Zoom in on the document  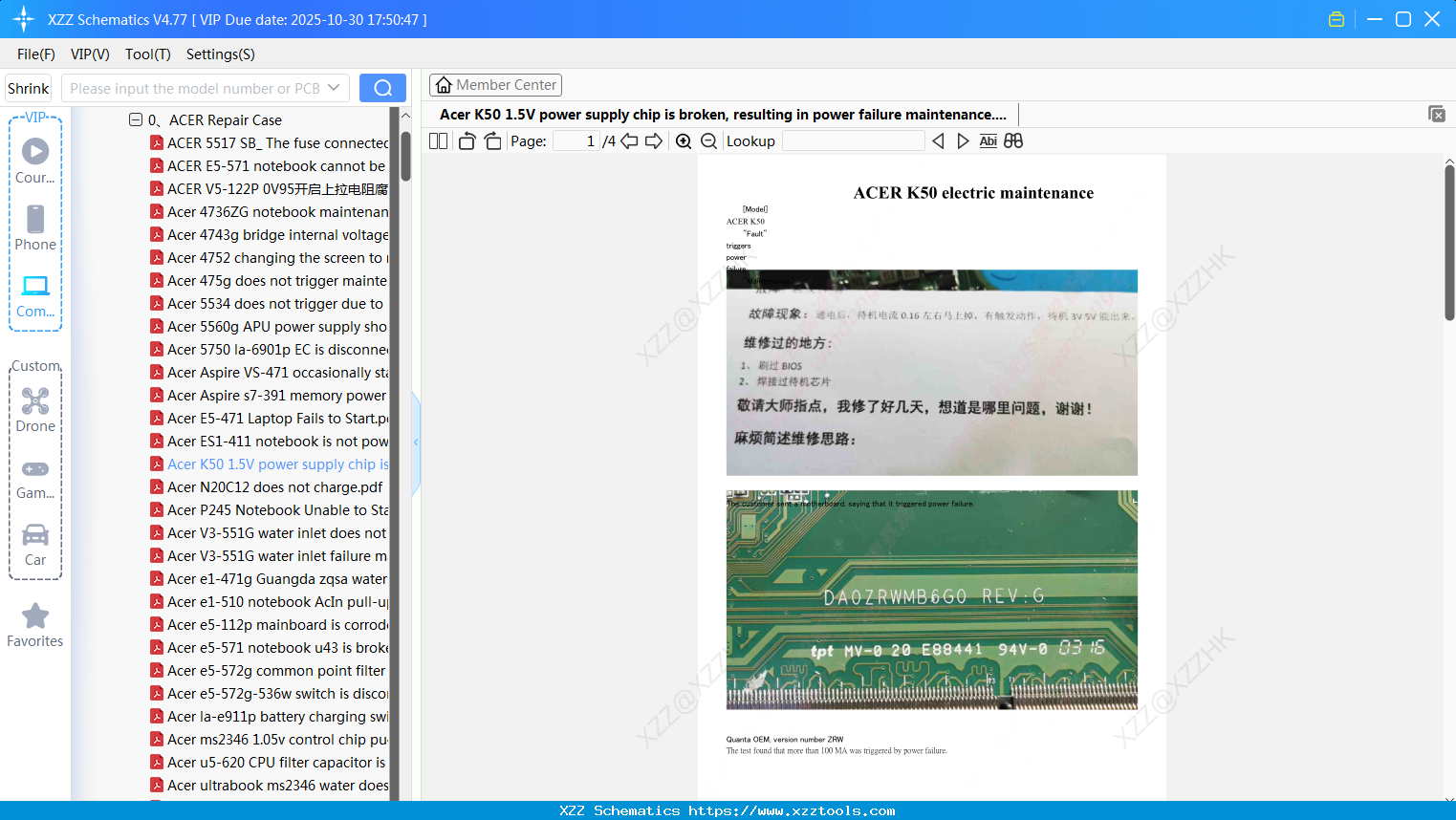coord(684,140)
